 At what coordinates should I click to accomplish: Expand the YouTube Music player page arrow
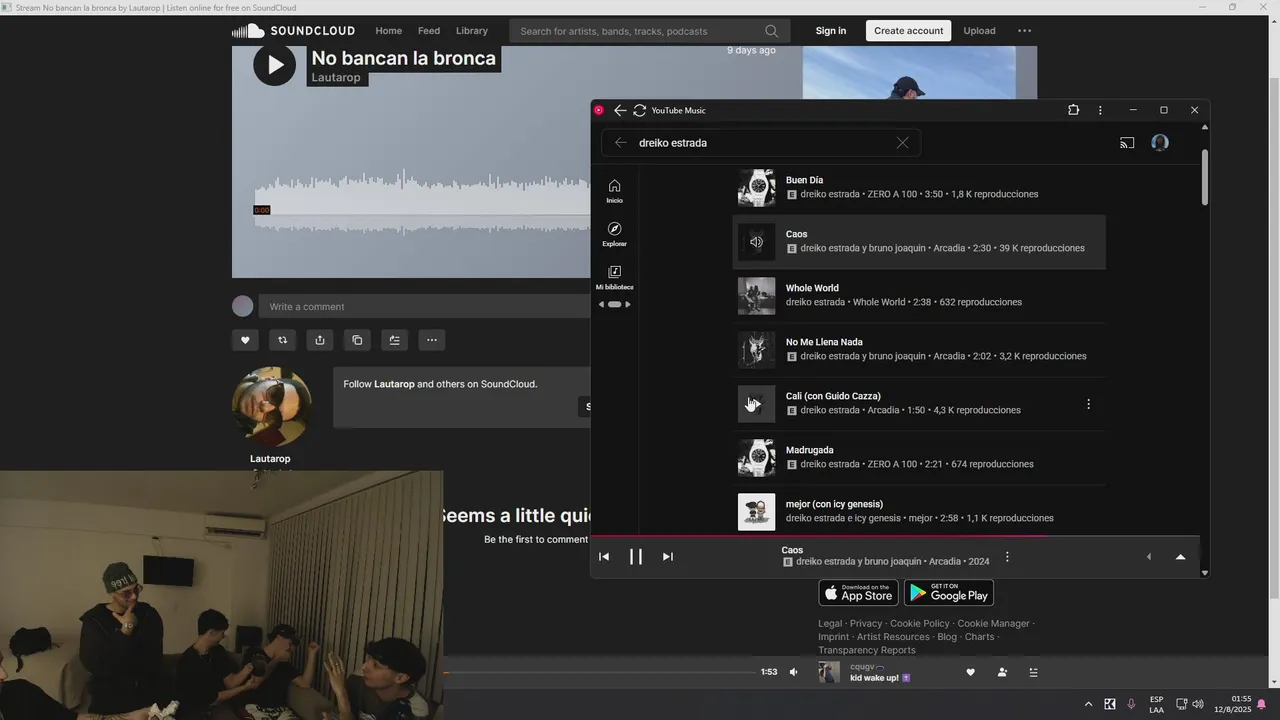(x=1180, y=557)
